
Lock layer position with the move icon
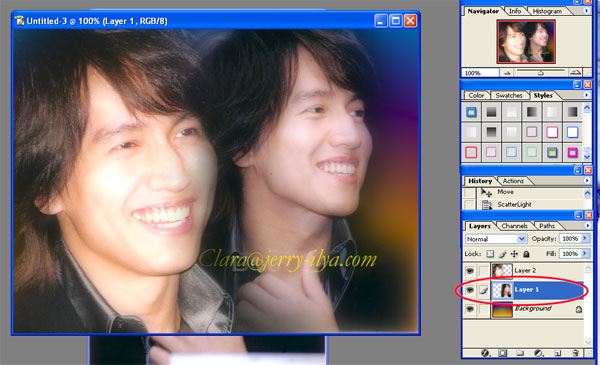click(x=514, y=254)
